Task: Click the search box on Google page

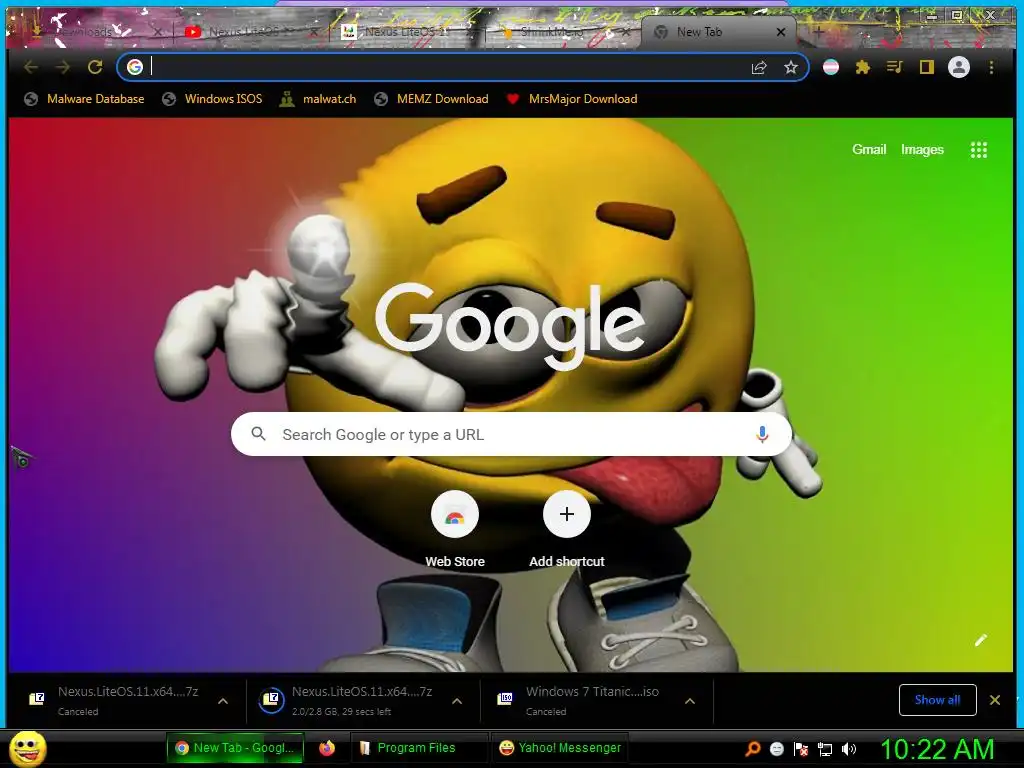Action: 511,434
